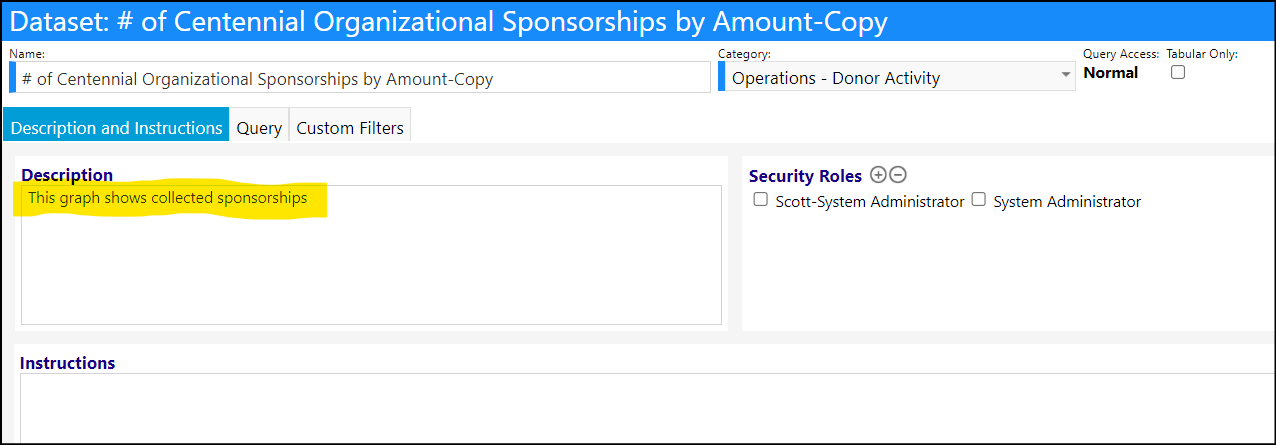Place cursor in the highlighted description text

tap(167, 198)
